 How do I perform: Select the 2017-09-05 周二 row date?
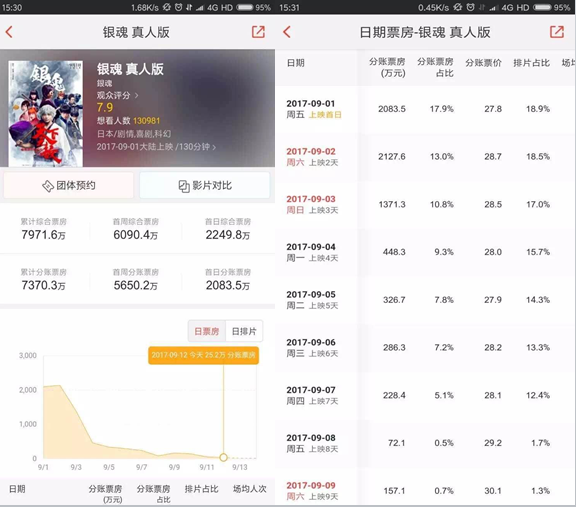tap(312, 300)
